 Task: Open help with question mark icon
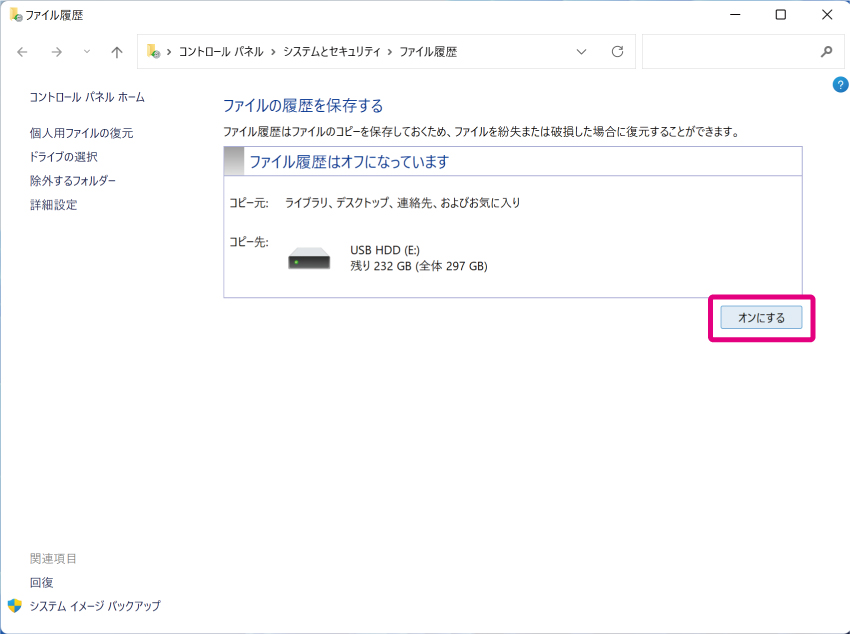[x=840, y=85]
